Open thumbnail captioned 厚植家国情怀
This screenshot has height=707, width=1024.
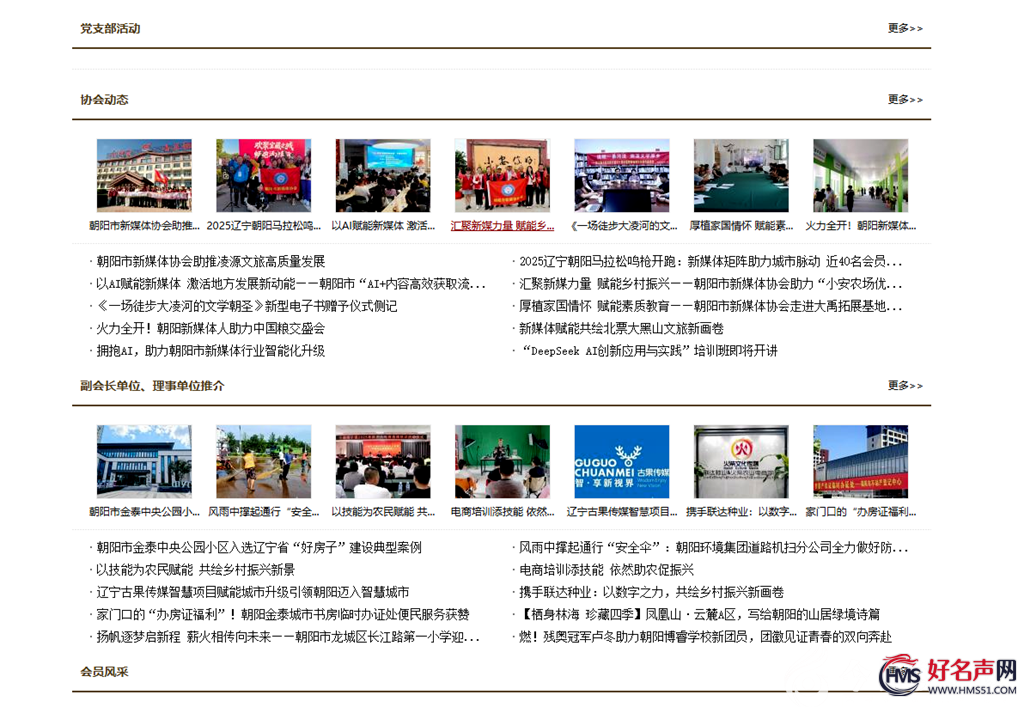pyautogui.click(x=741, y=175)
